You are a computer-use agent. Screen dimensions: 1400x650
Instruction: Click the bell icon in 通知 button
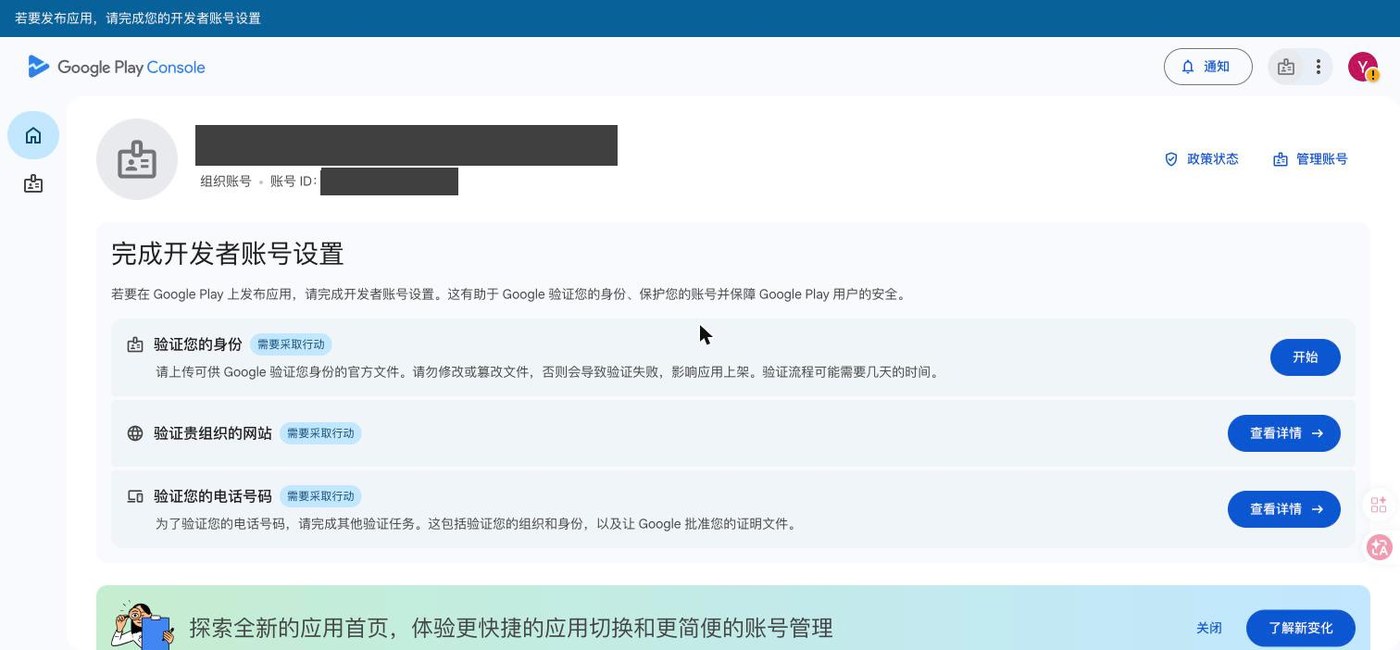pos(1188,67)
